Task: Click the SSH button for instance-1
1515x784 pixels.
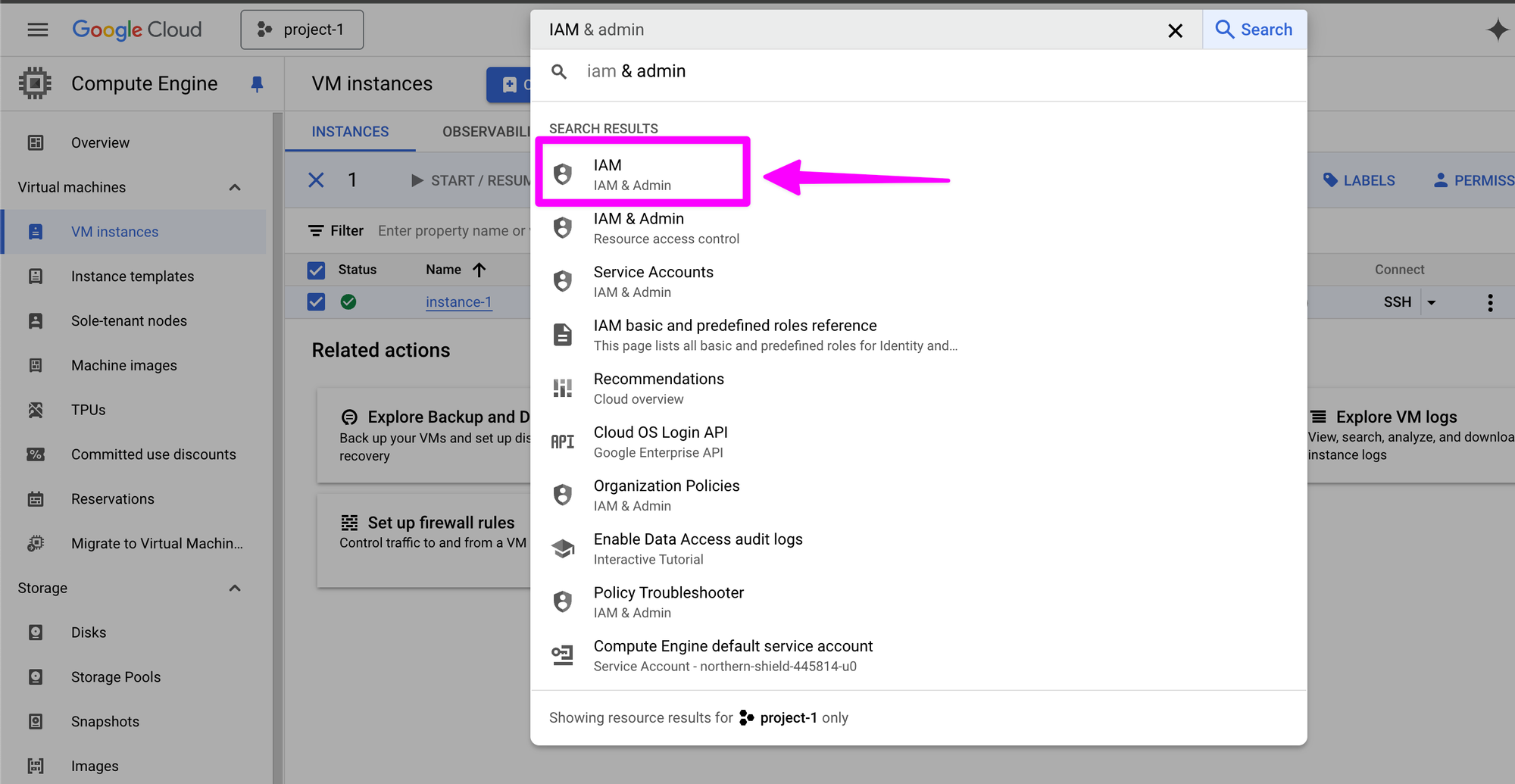Action: point(1397,302)
